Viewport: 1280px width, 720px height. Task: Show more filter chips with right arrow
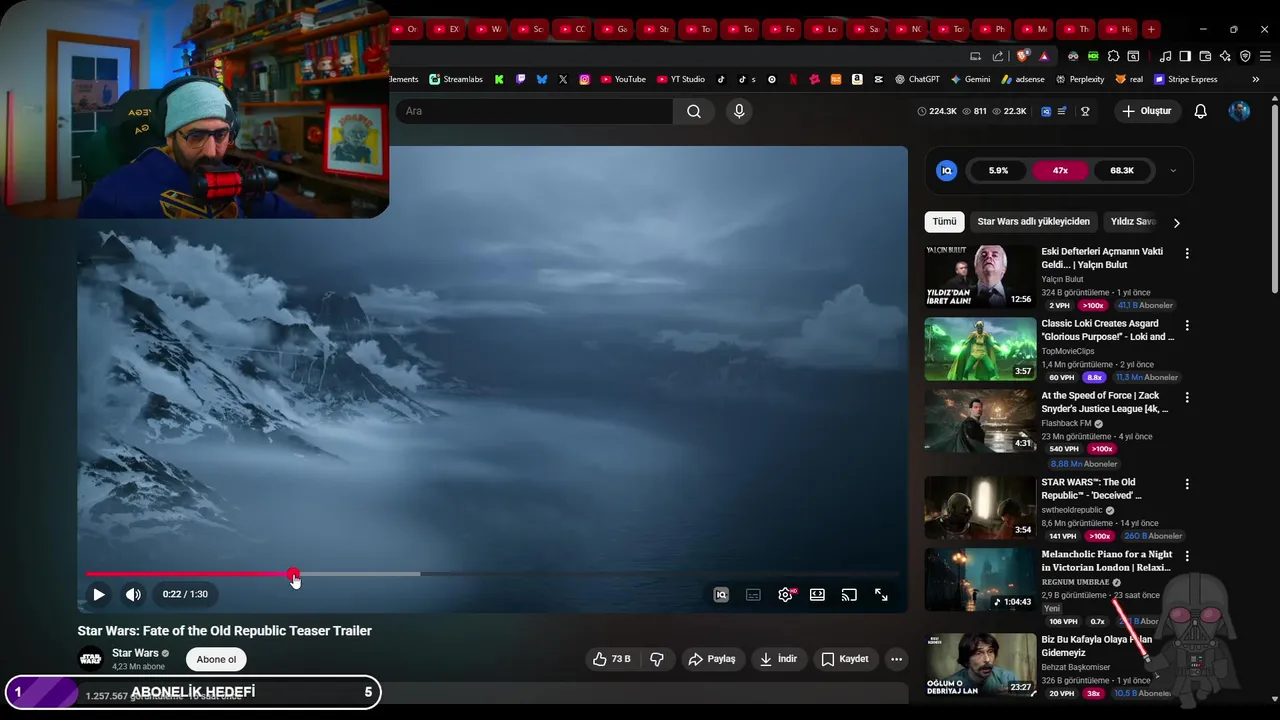click(x=1176, y=223)
